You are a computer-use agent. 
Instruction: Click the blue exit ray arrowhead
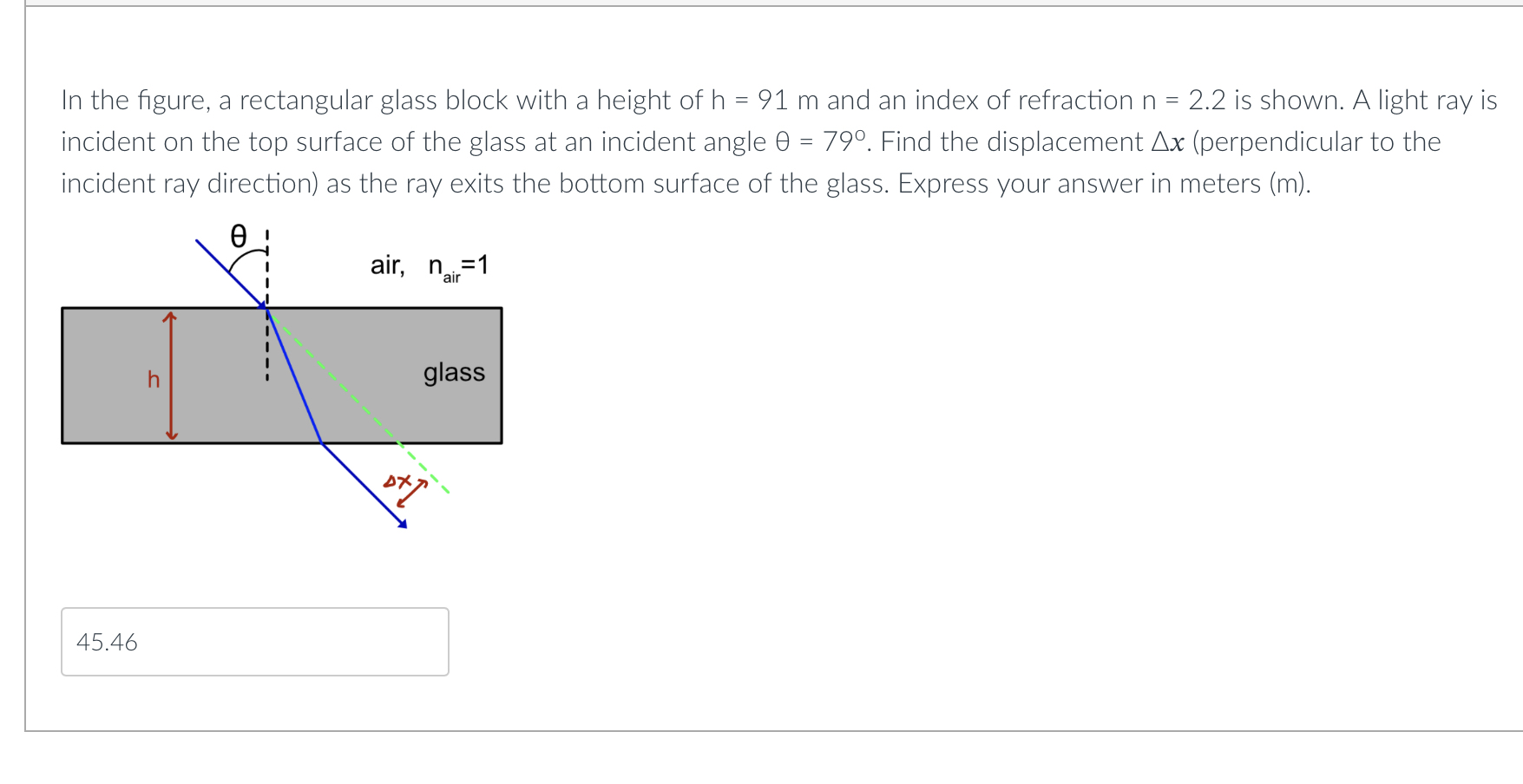402,522
